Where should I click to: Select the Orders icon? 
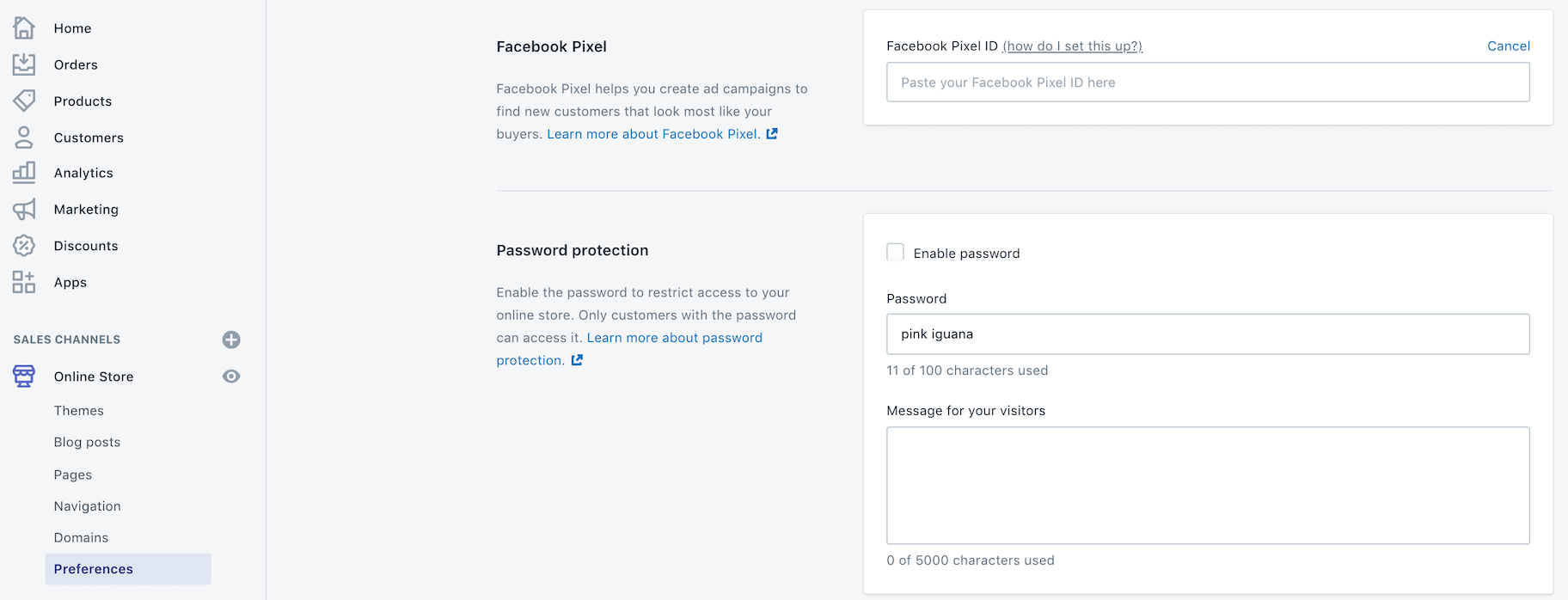23,64
